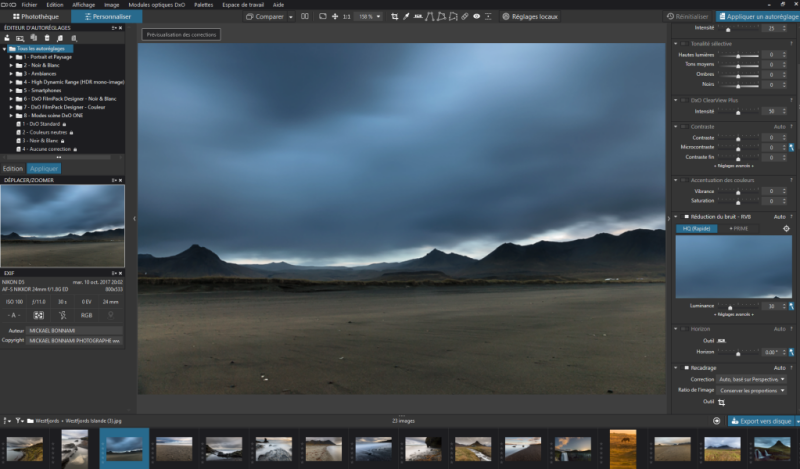The image size is (800, 469).
Task: Select the red-eye correction eye icon
Action: [x=476, y=17]
